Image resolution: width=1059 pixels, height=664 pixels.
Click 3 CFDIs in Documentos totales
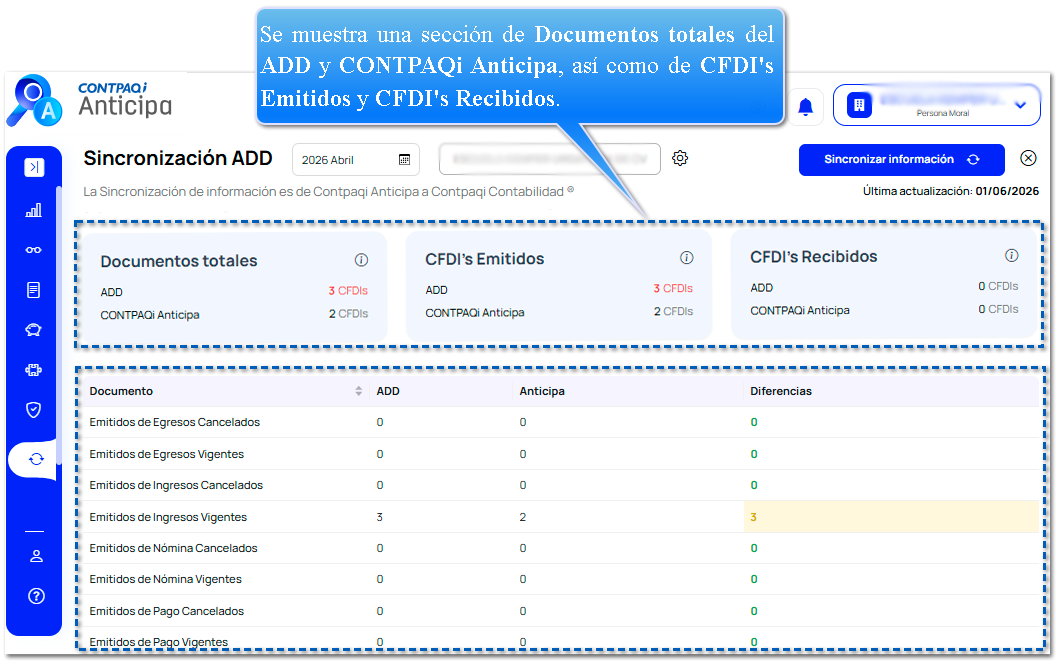point(348,290)
